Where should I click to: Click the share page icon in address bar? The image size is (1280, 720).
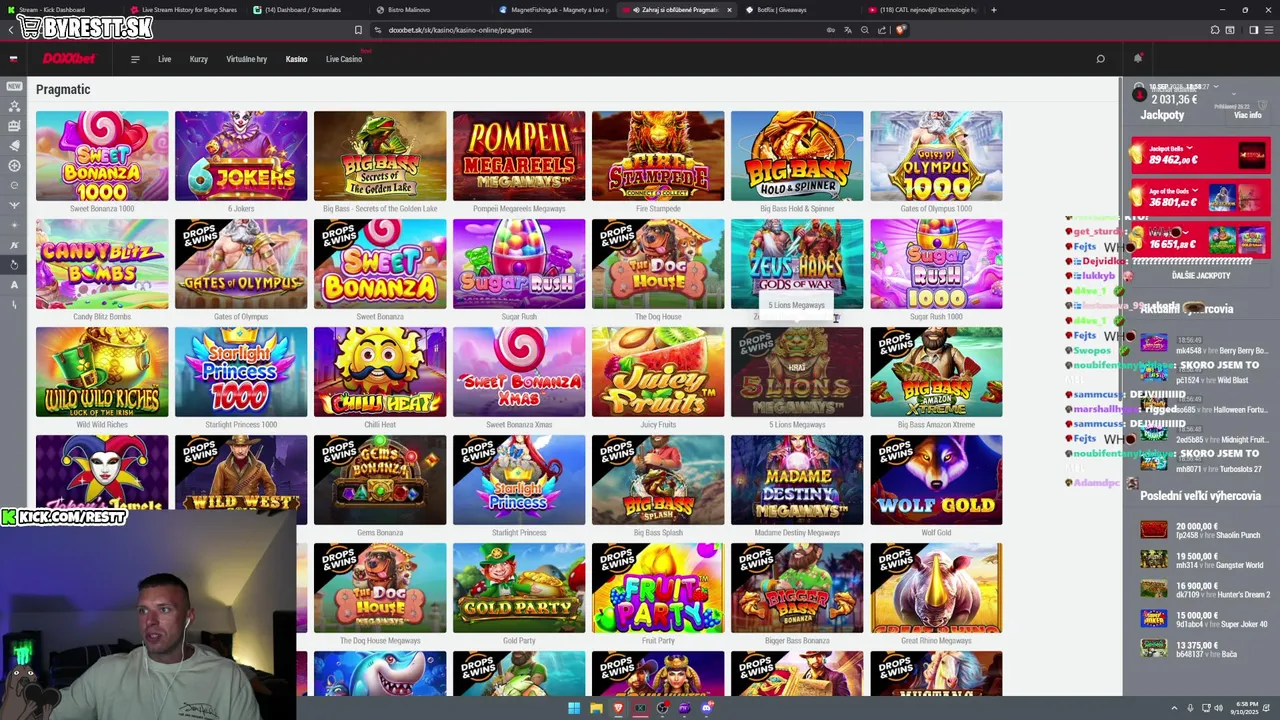click(881, 30)
